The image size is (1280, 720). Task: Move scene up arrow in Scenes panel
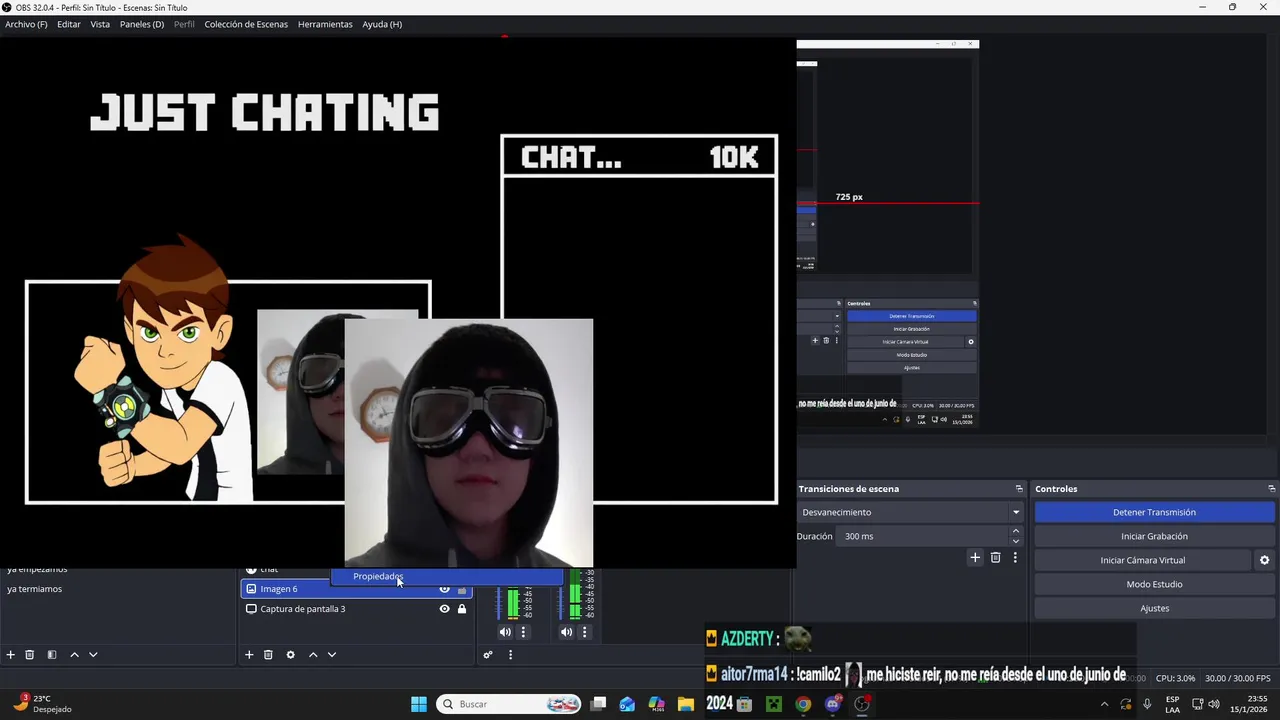[74, 655]
